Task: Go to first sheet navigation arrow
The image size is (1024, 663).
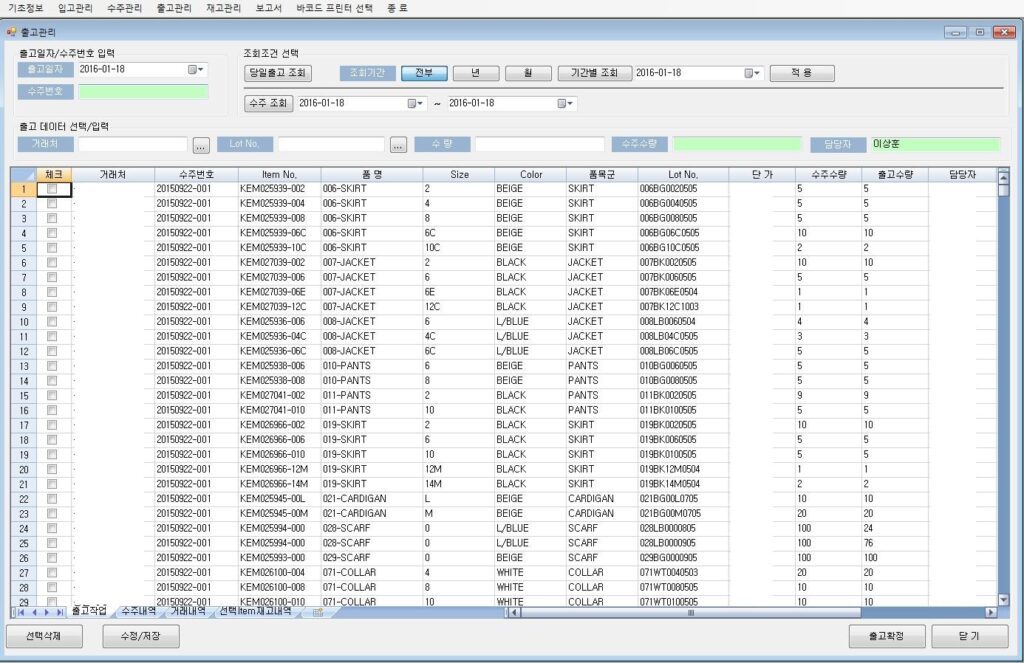Action: (x=19, y=612)
